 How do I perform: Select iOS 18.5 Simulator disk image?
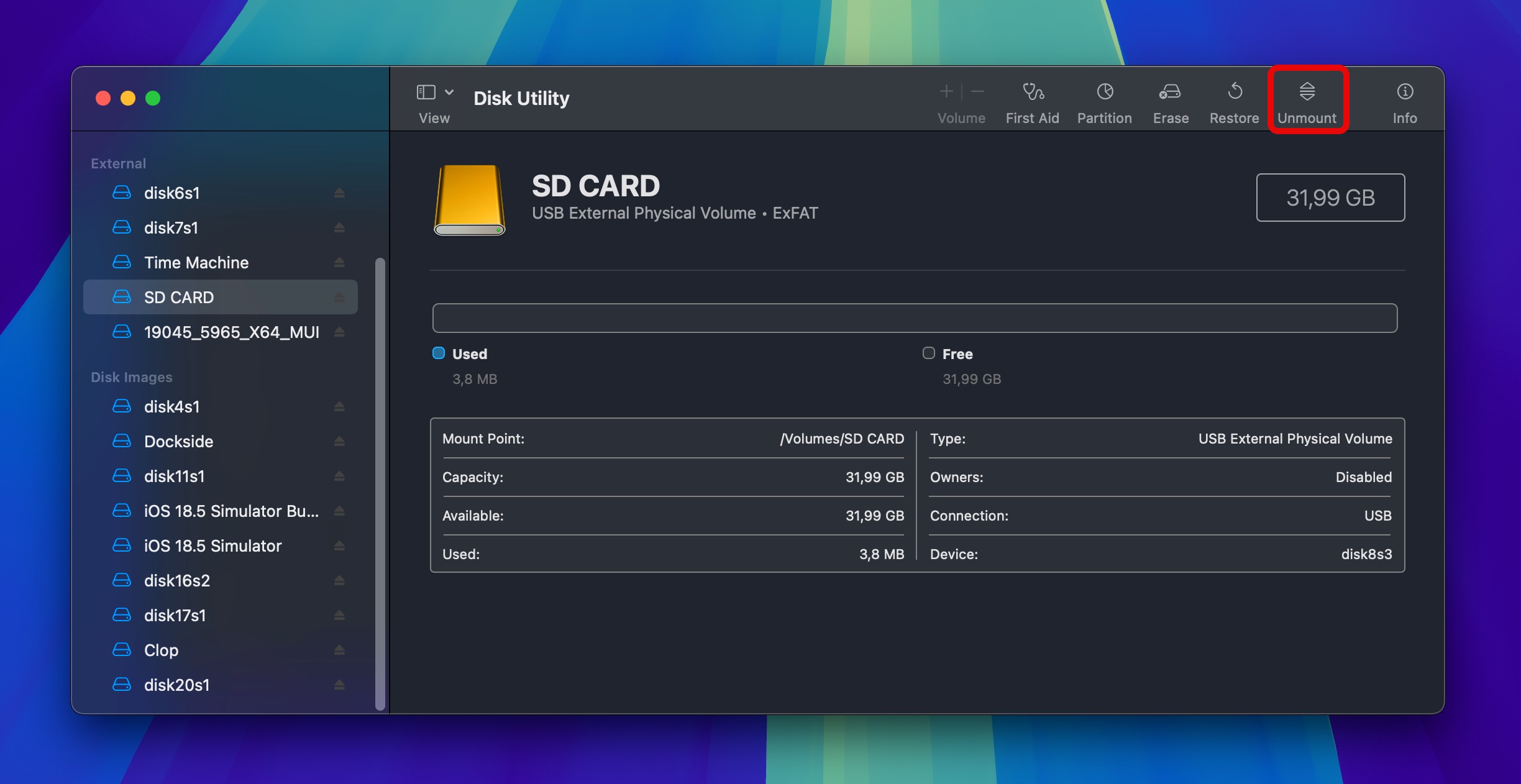[x=213, y=546]
